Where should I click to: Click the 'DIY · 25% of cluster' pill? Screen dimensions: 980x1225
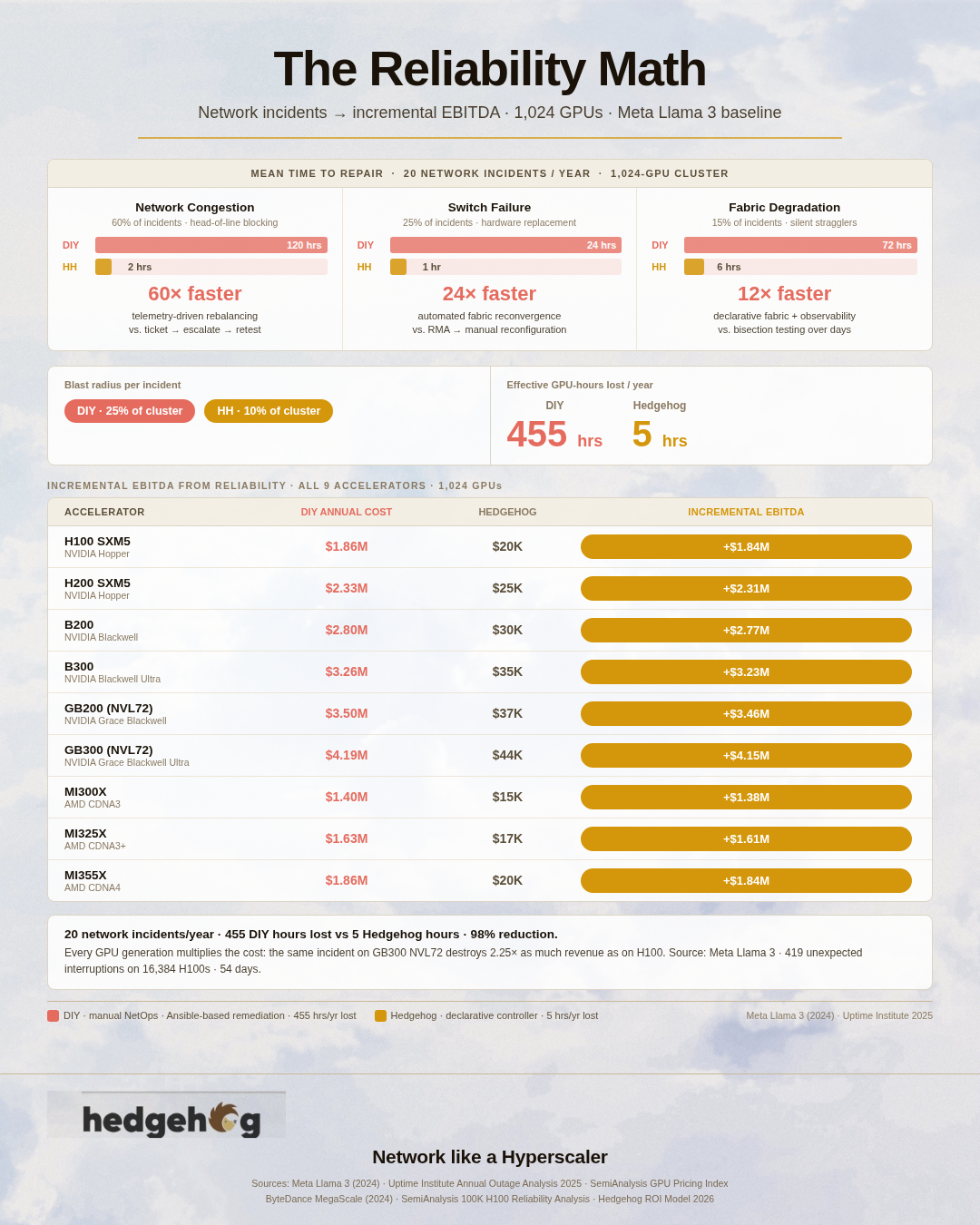[130, 411]
